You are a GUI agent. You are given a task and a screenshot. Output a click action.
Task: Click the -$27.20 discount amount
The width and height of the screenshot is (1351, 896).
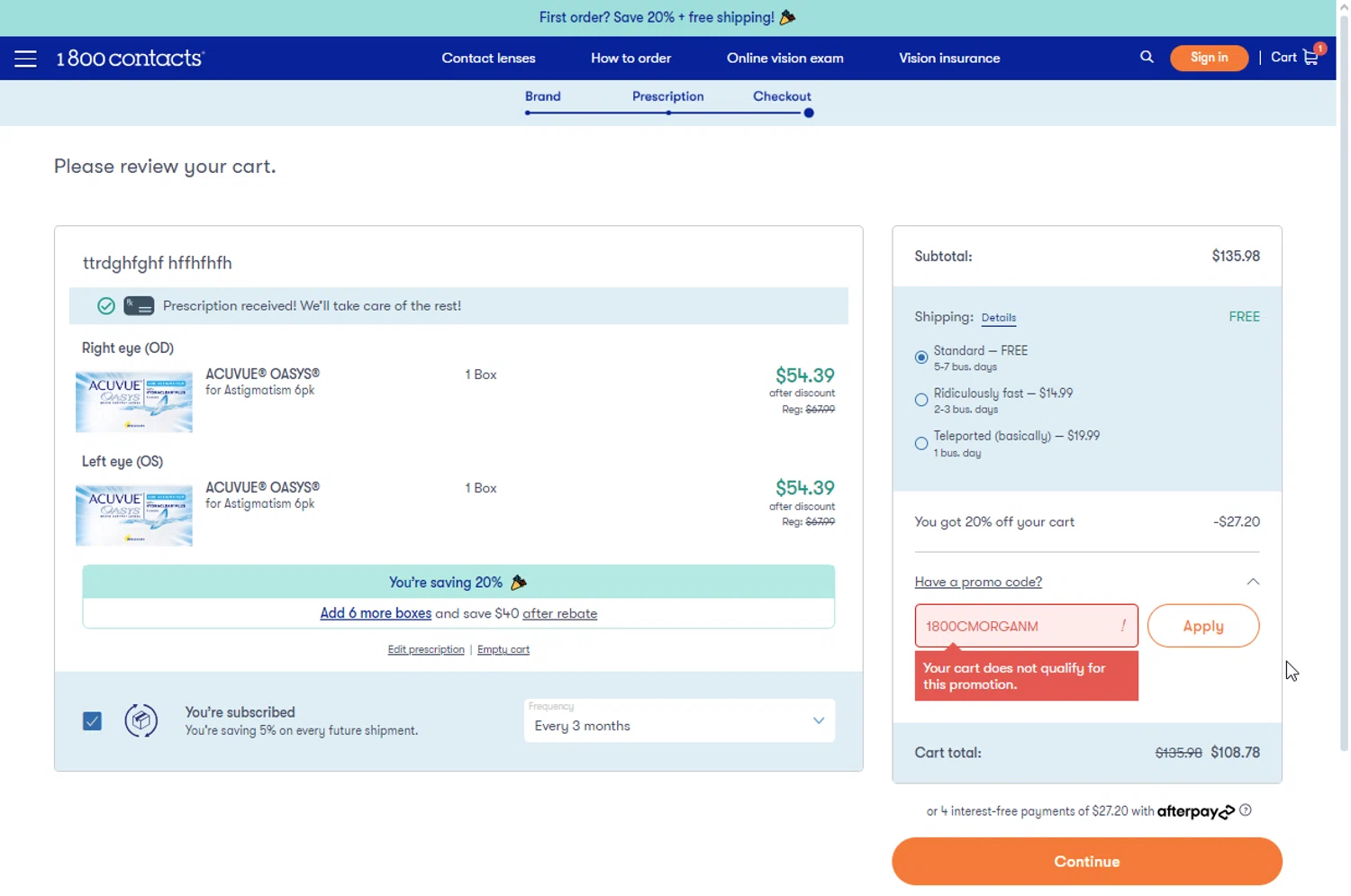[1237, 521]
